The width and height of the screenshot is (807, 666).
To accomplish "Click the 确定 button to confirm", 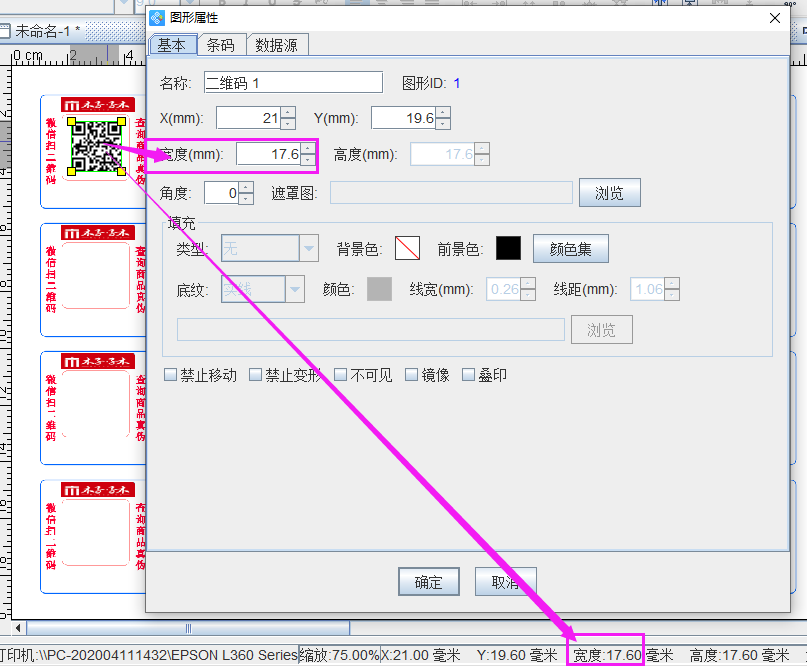I will coord(428,581).
